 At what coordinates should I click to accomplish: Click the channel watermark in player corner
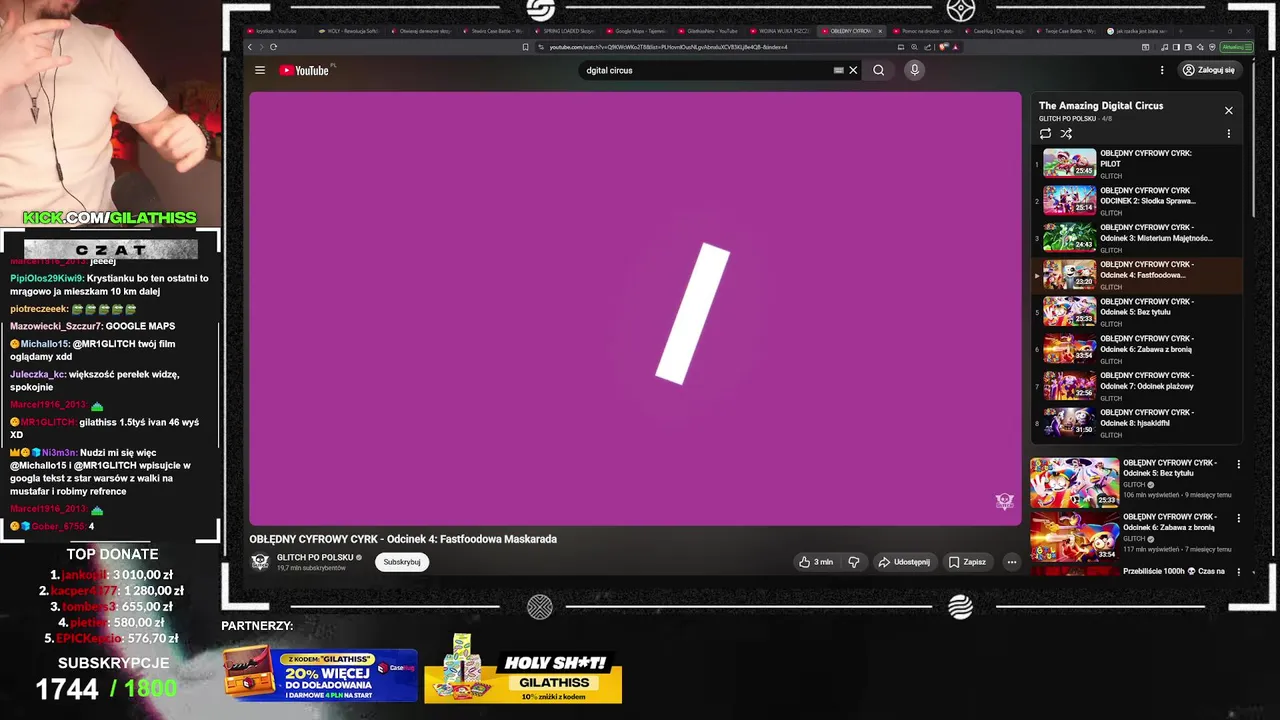pos(1004,502)
